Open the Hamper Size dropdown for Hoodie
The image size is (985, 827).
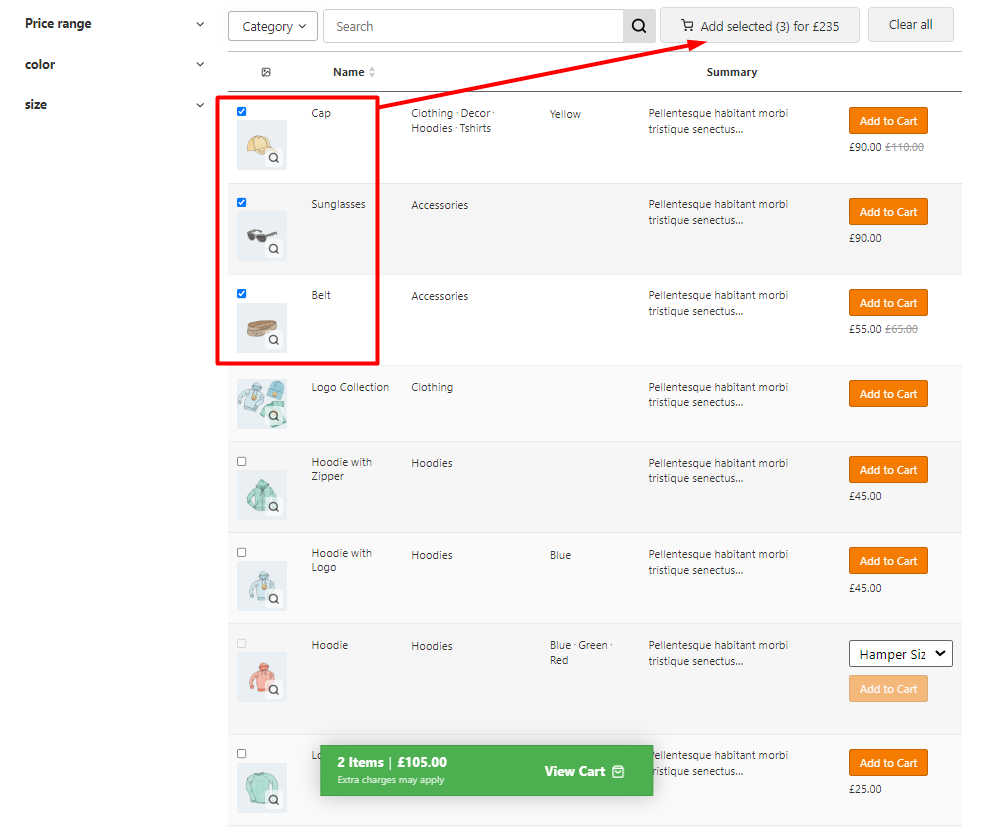900,654
